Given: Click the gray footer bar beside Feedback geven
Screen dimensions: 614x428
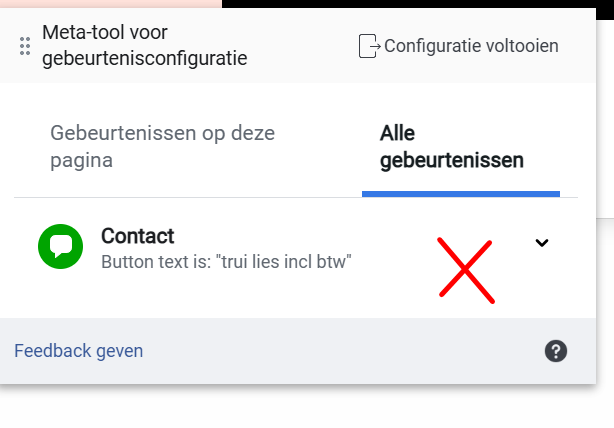Looking at the screenshot, I should 340,351.
